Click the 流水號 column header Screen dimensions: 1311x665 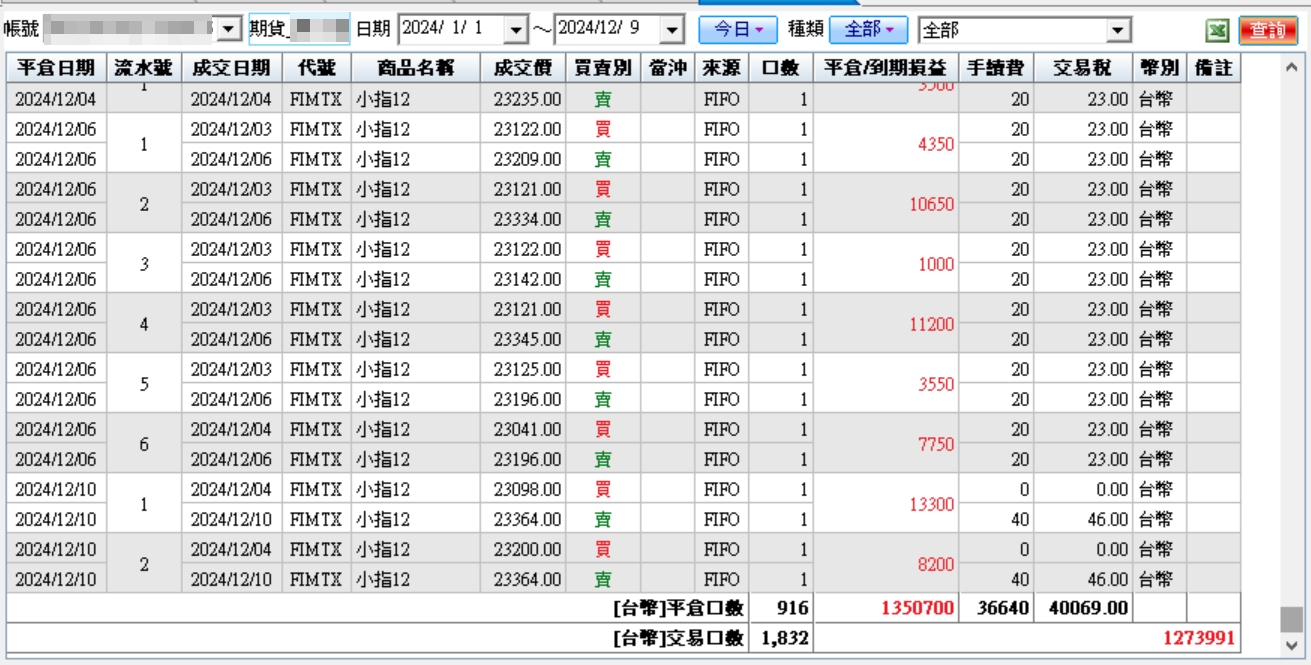pos(143,68)
